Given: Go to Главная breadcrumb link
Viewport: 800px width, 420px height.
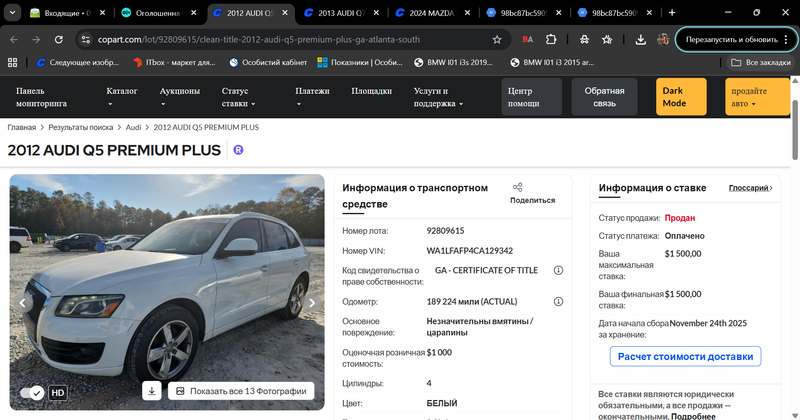Looking at the screenshot, I should click(21, 127).
